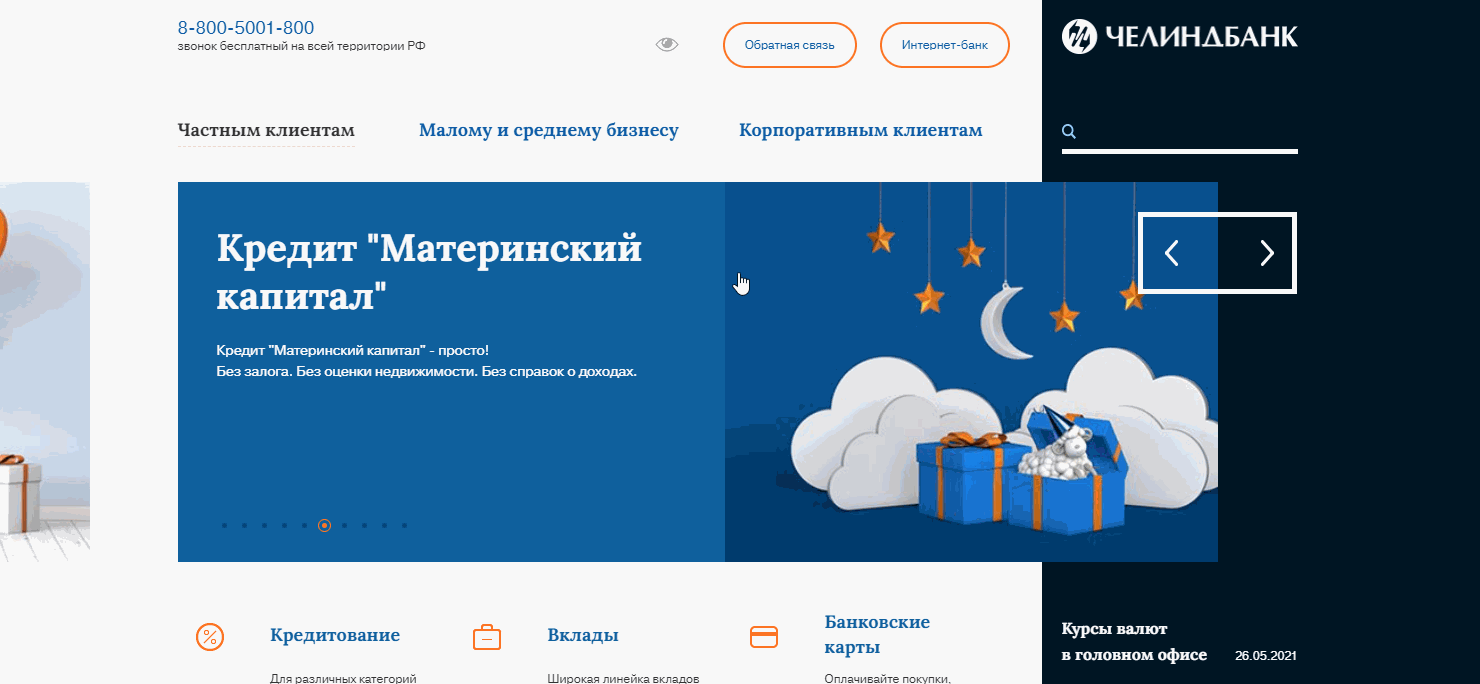The width and height of the screenshot is (1480, 684).
Task: Toggle the visually impaired eye icon
Action: coord(666,44)
